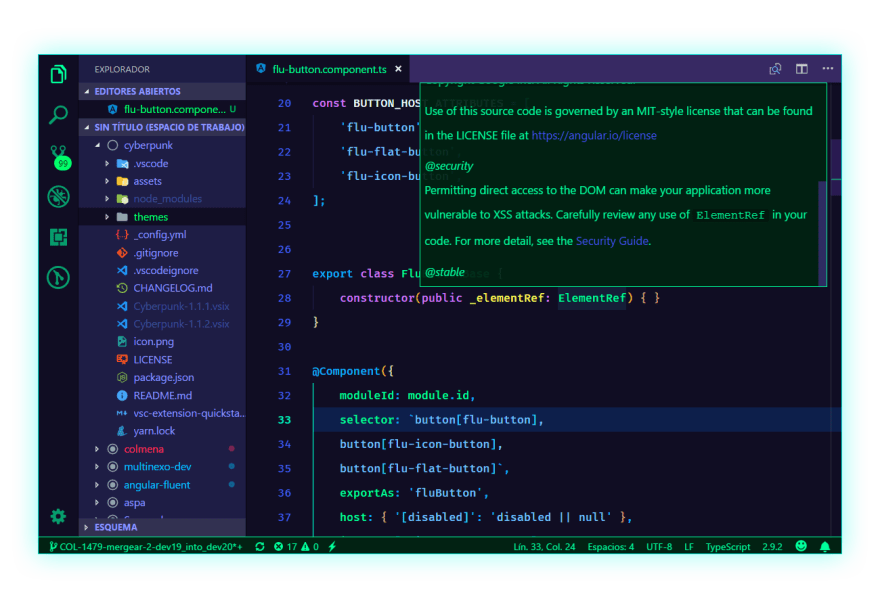Expand the ESQUEMA outline section
Viewport: 880px width, 609px height.
[162, 527]
